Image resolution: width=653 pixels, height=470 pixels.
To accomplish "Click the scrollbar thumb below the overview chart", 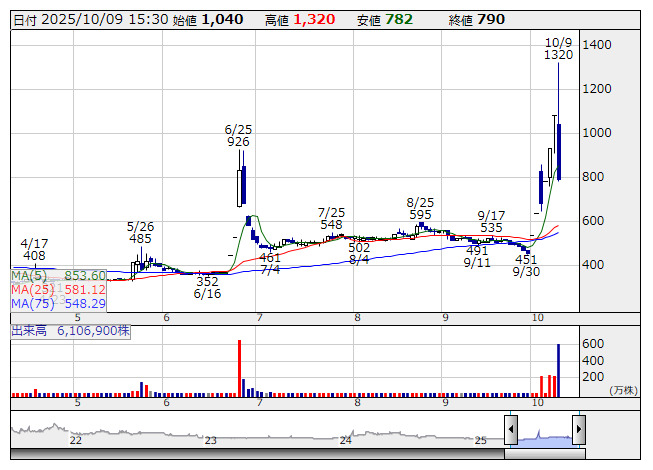I will [544, 454].
